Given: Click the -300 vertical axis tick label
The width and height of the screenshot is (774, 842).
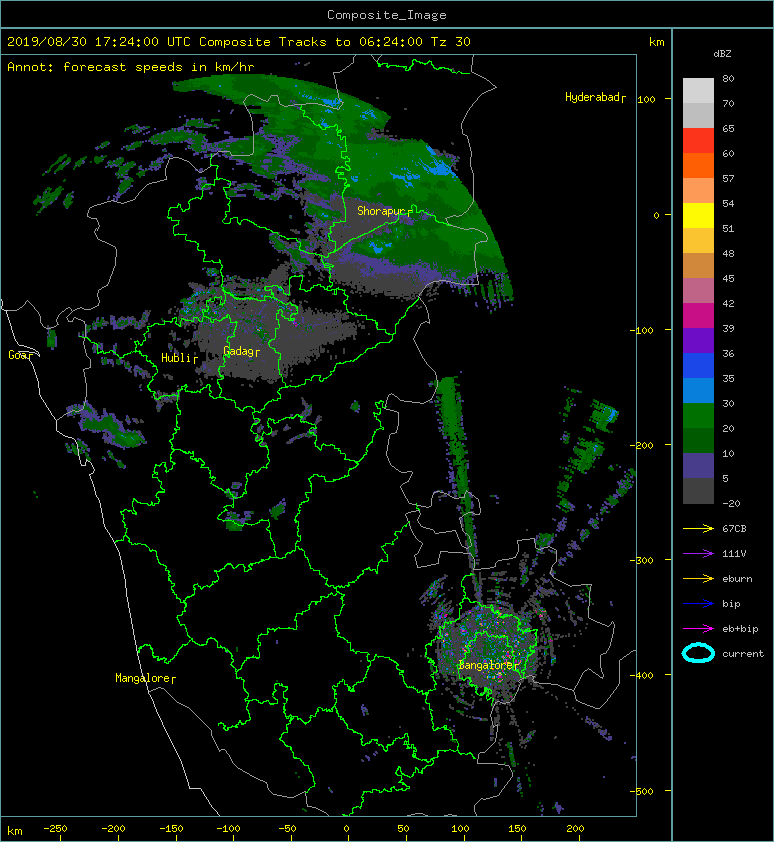Looking at the screenshot, I should (x=641, y=560).
